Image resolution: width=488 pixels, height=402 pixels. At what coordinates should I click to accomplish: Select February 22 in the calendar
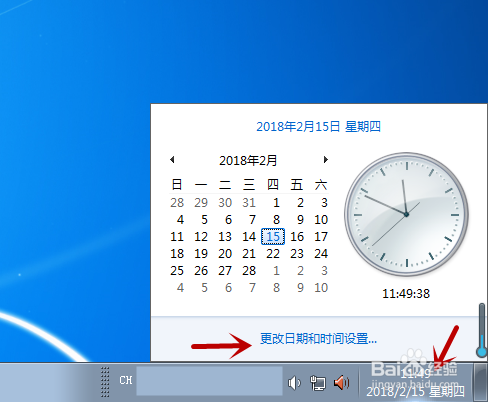tap(273, 254)
